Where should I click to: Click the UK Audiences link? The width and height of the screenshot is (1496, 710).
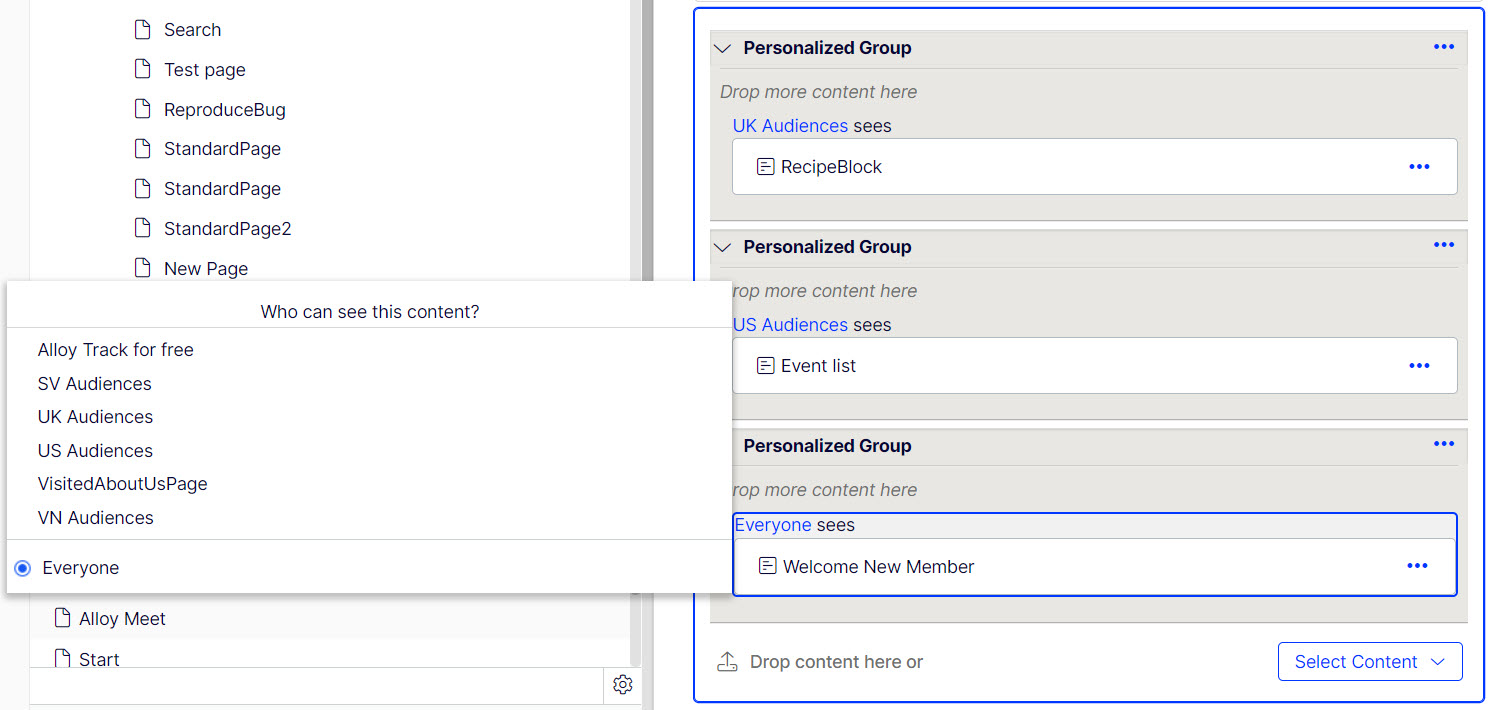790,126
